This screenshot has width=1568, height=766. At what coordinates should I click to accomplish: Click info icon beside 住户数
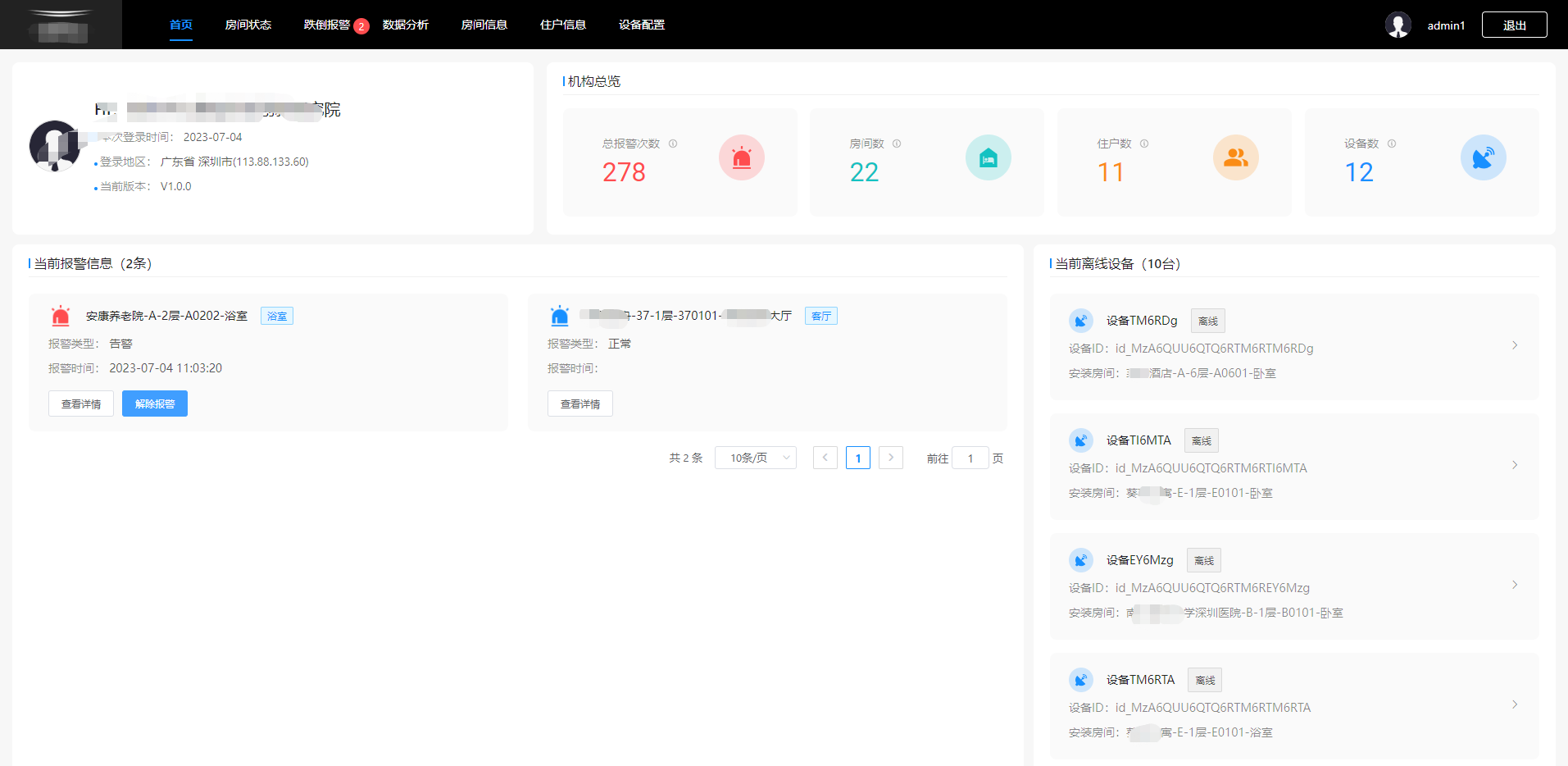(1144, 144)
